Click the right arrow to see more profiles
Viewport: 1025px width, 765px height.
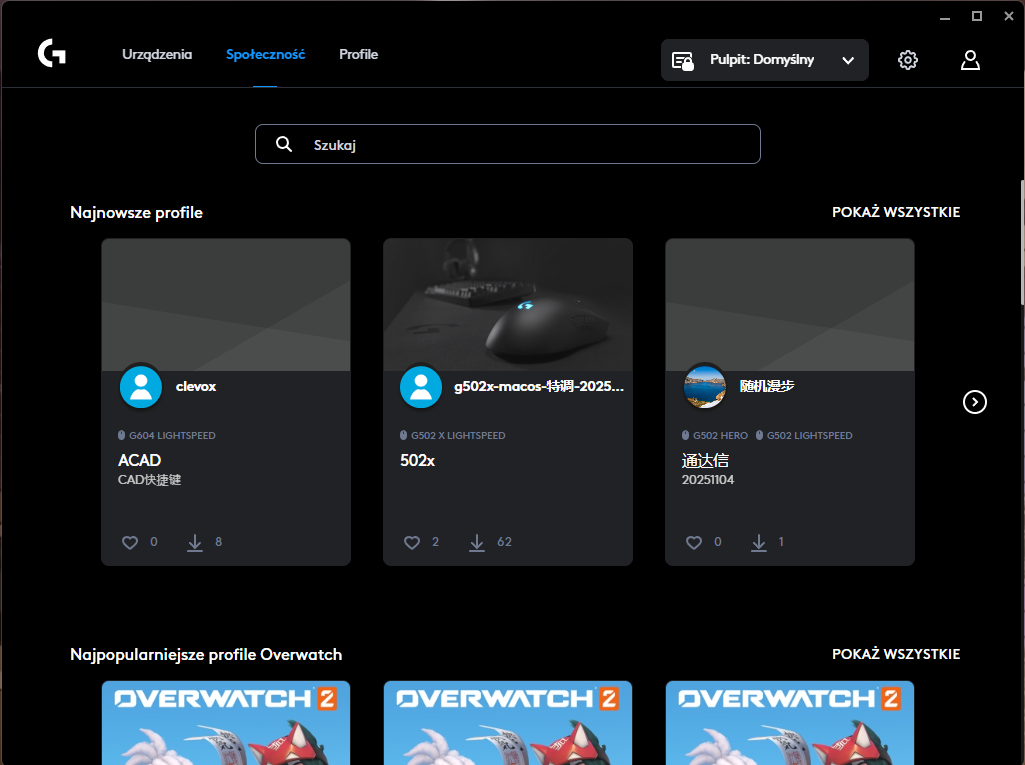pyautogui.click(x=974, y=402)
